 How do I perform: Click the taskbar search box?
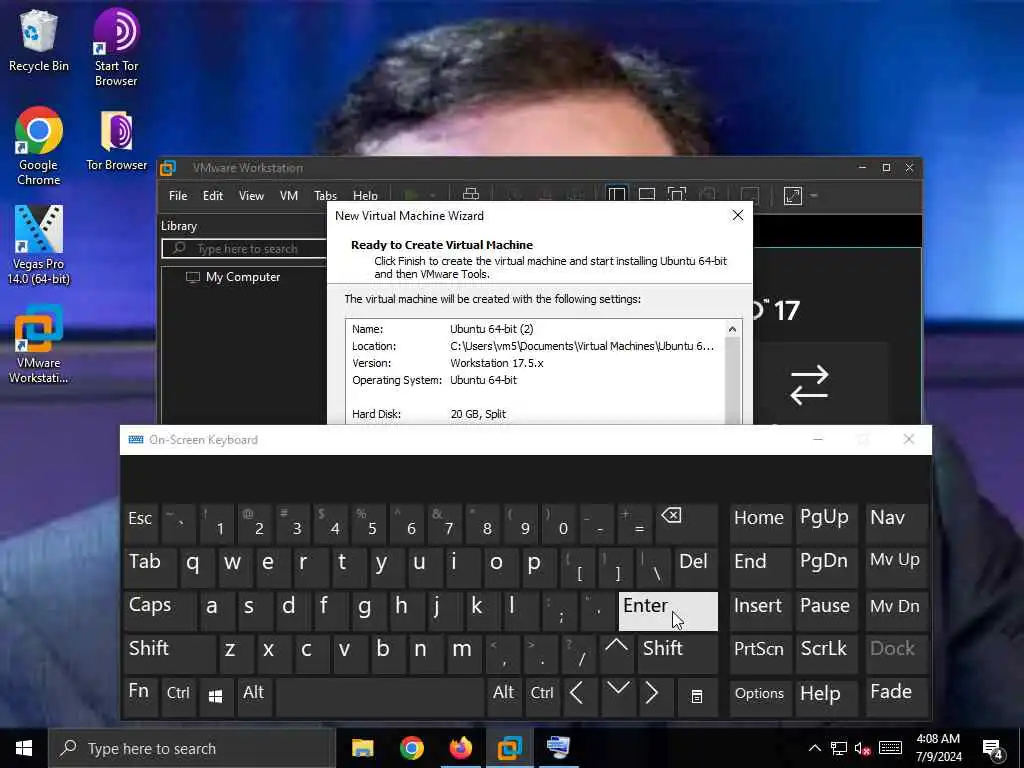pyautogui.click(x=192, y=748)
